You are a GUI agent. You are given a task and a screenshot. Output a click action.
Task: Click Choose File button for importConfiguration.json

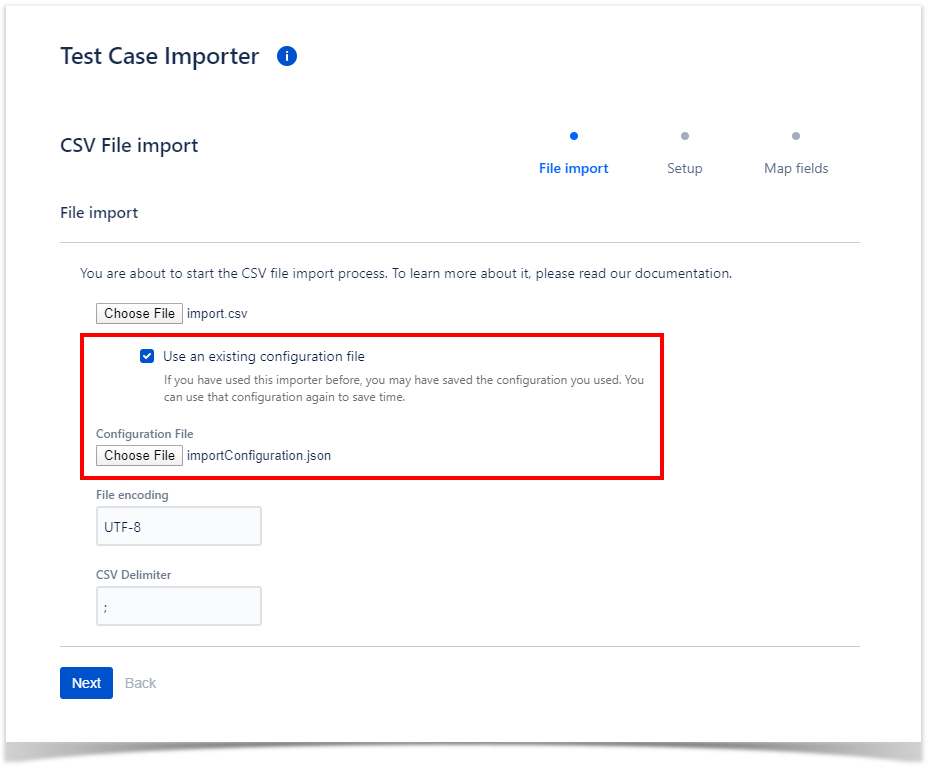140,456
